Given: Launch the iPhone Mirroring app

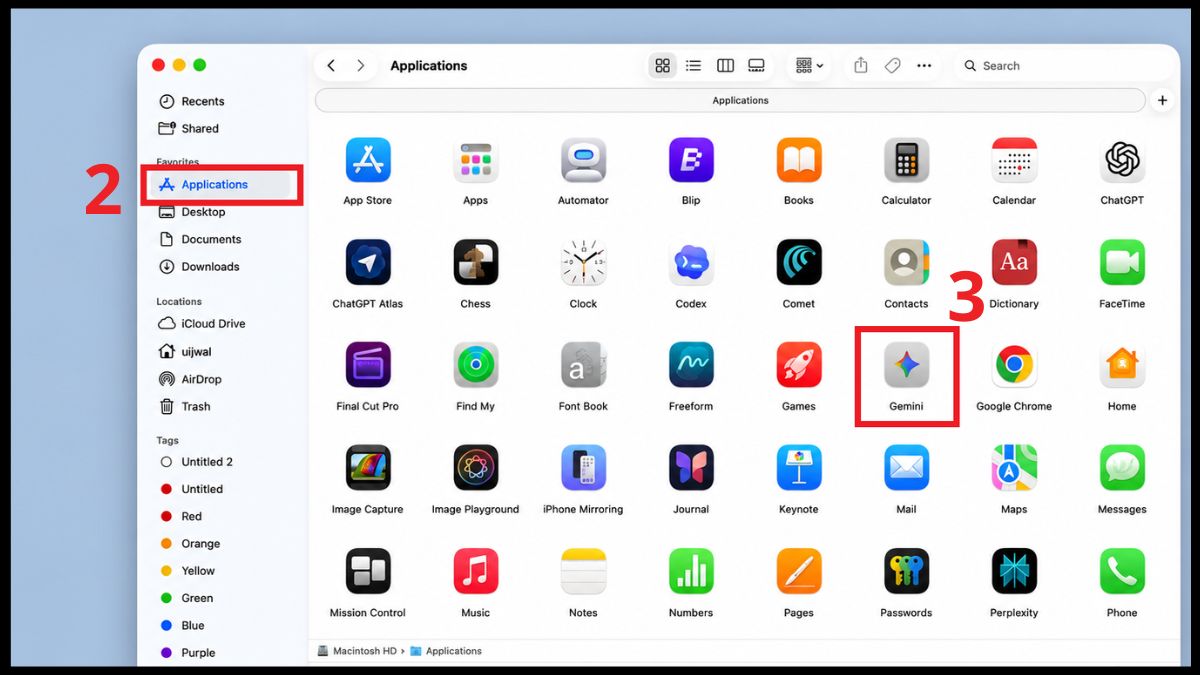Looking at the screenshot, I should [x=583, y=469].
